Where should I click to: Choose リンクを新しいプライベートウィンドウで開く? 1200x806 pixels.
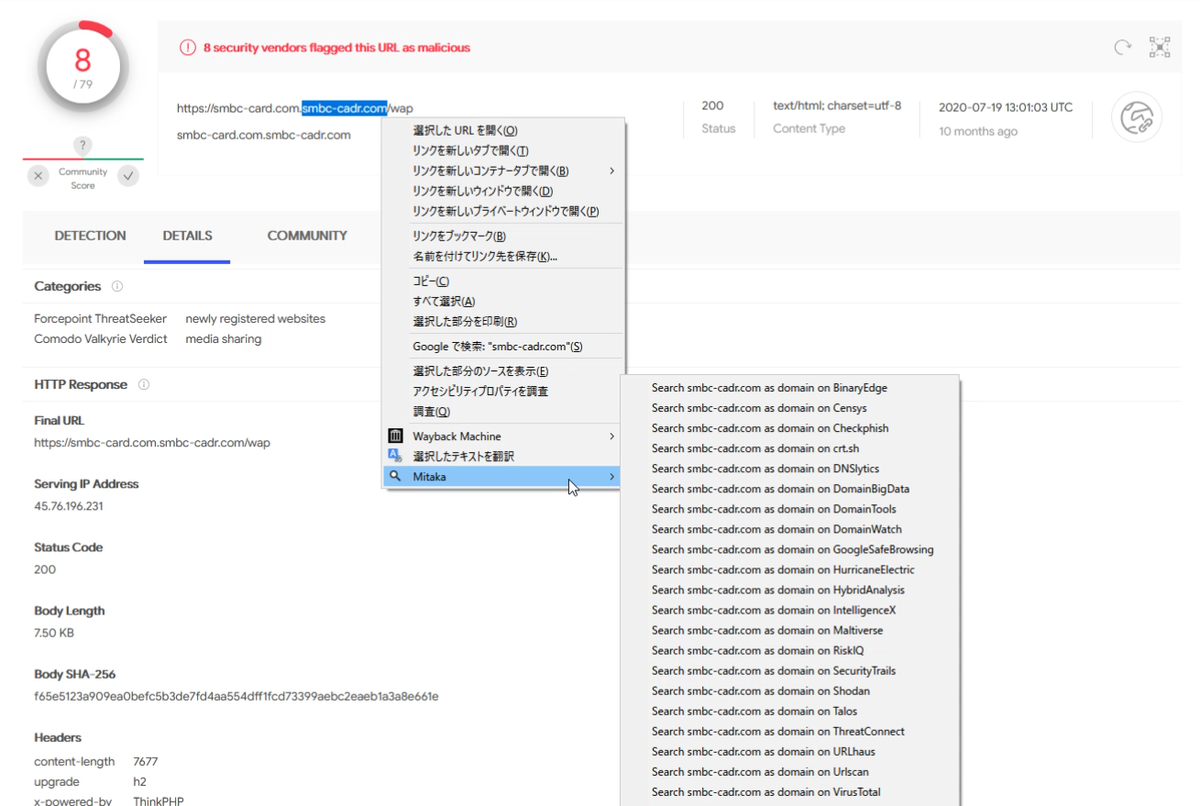[503, 211]
